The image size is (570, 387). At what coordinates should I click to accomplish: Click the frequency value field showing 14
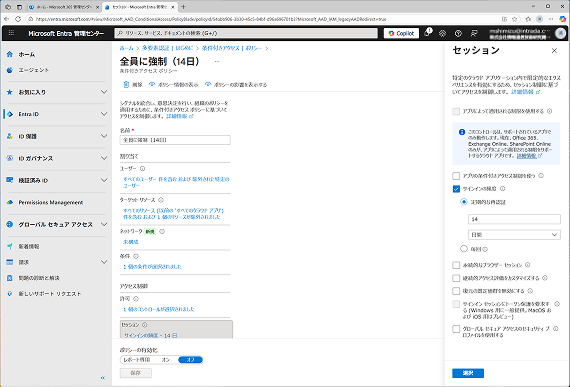pos(514,219)
